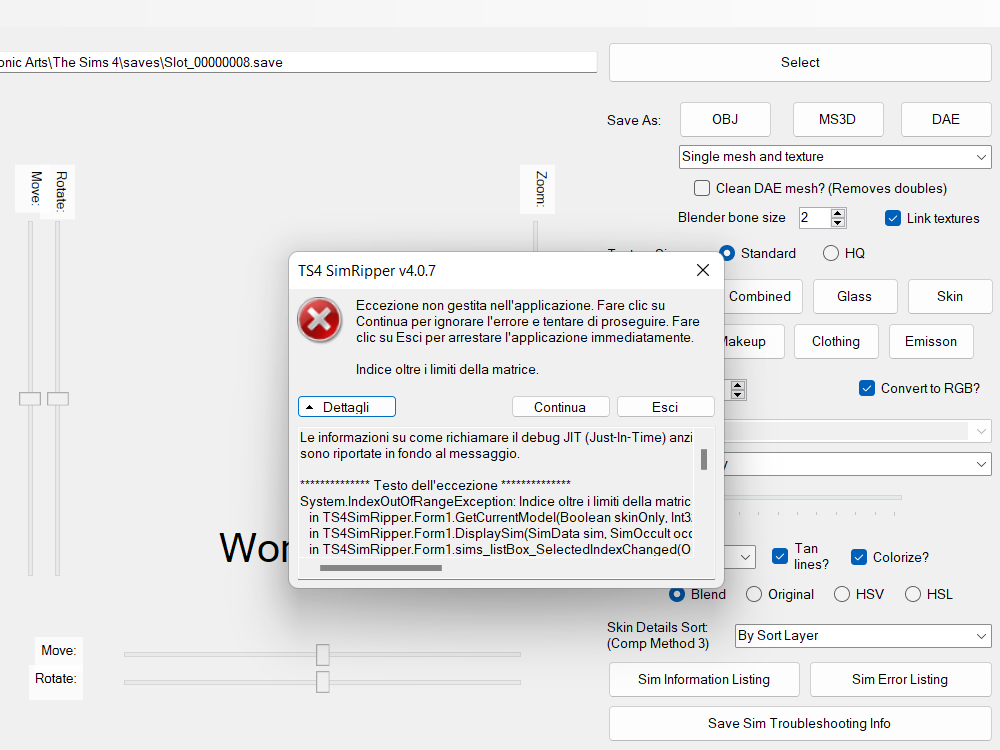
Task: Click the Continua button in error dialog
Action: coord(560,407)
